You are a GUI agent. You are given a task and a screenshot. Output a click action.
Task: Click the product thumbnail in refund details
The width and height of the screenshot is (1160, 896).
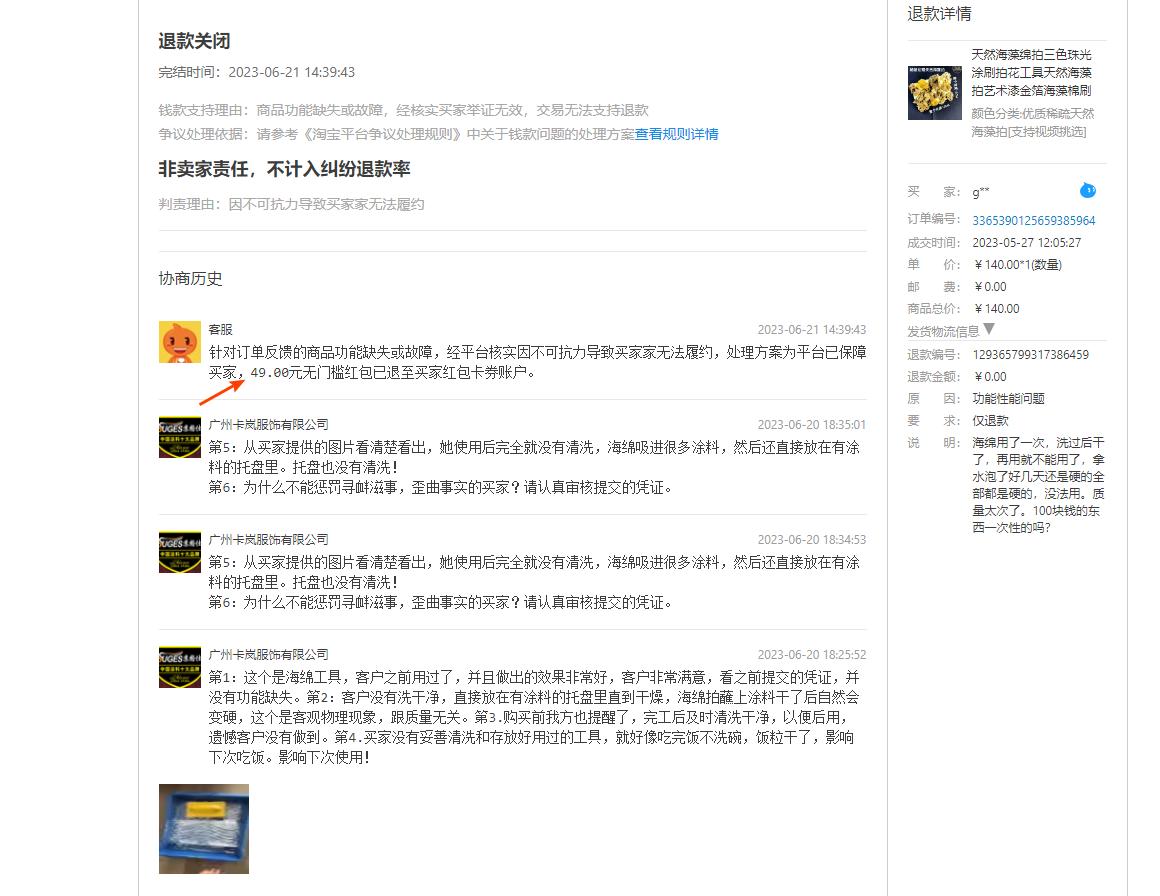click(x=935, y=92)
